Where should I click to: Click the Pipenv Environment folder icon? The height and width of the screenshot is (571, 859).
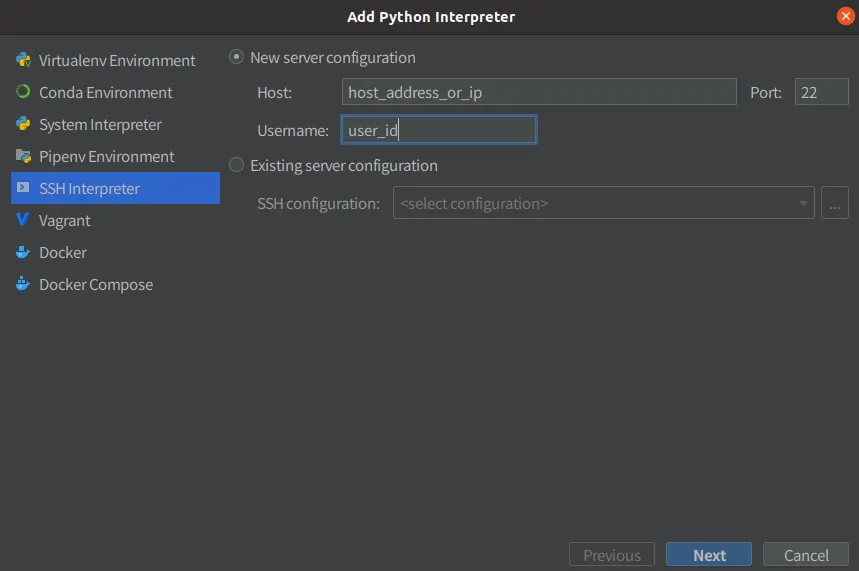22,156
